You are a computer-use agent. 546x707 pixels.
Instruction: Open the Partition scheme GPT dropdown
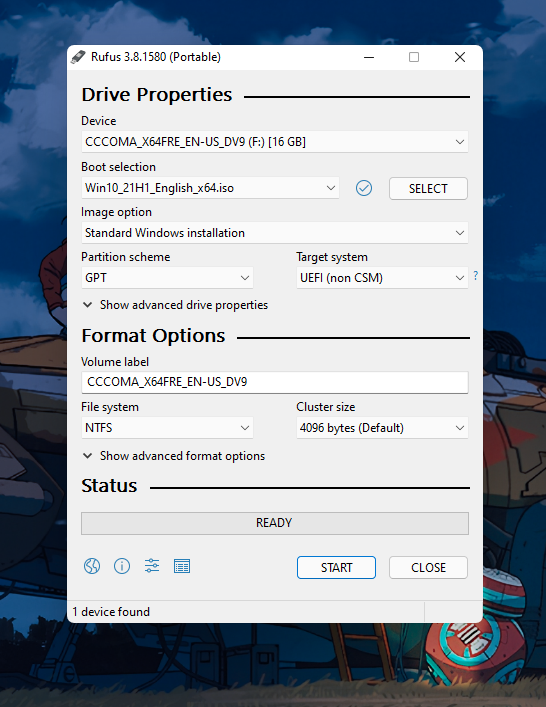[x=167, y=278]
